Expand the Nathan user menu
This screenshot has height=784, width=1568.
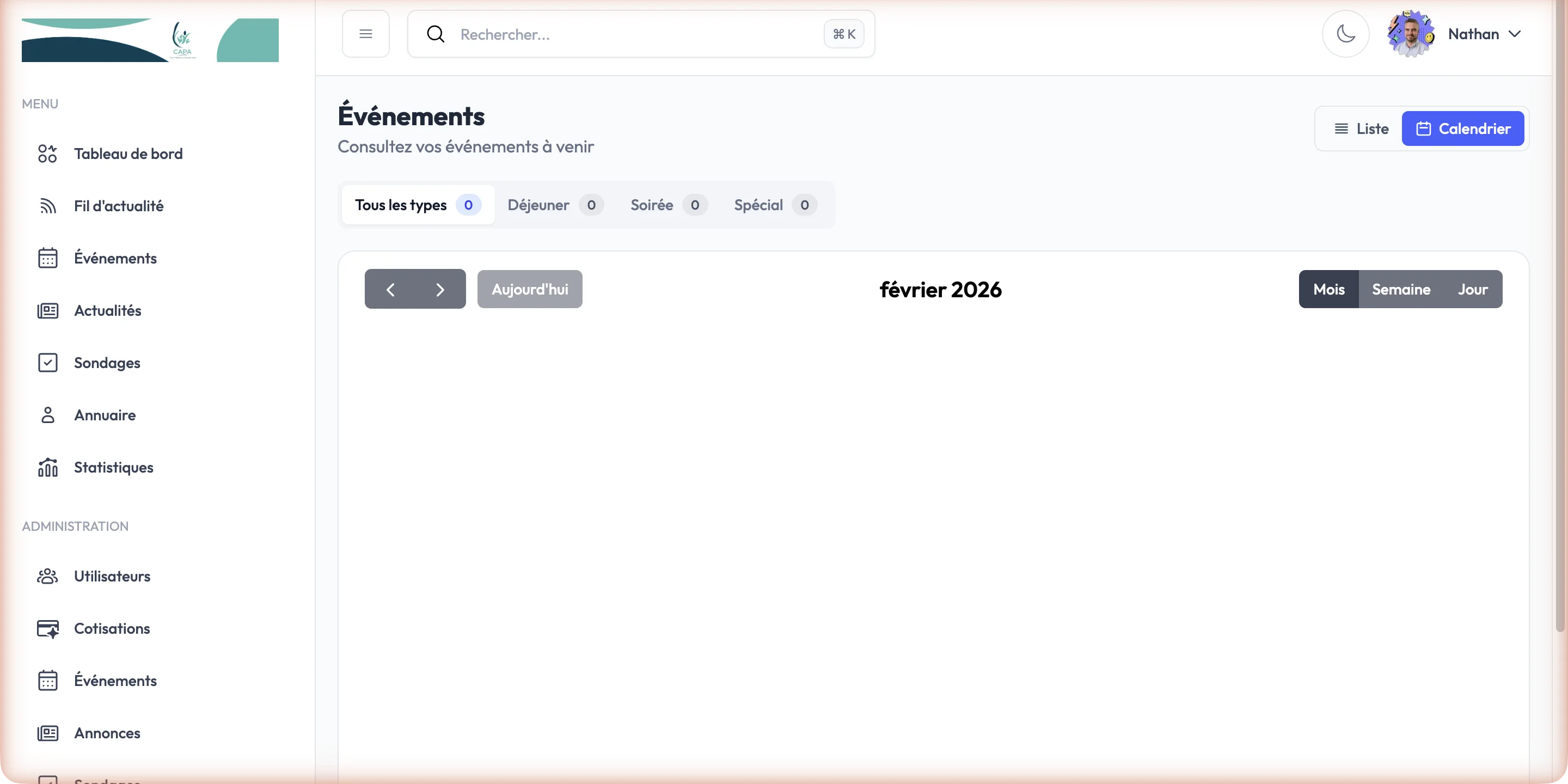tap(1484, 34)
